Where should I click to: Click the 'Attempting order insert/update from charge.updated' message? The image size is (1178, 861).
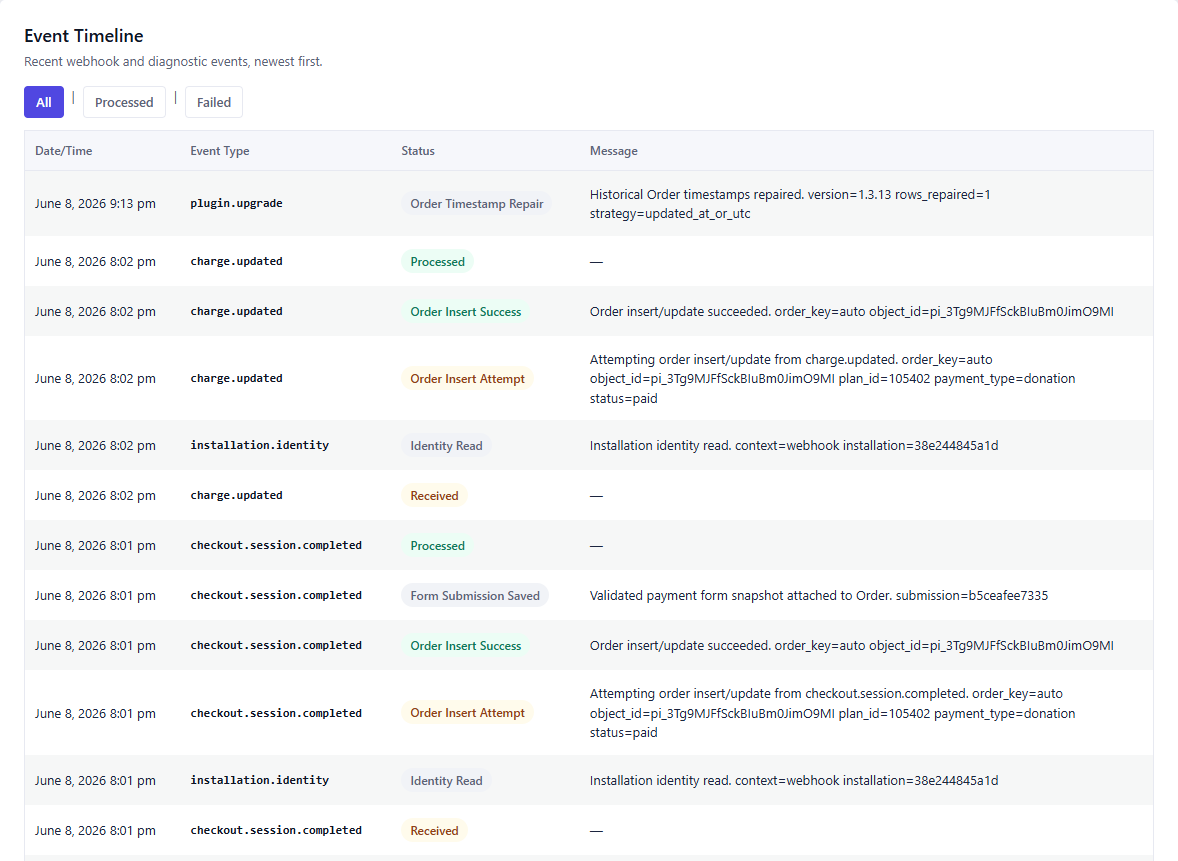832,379
